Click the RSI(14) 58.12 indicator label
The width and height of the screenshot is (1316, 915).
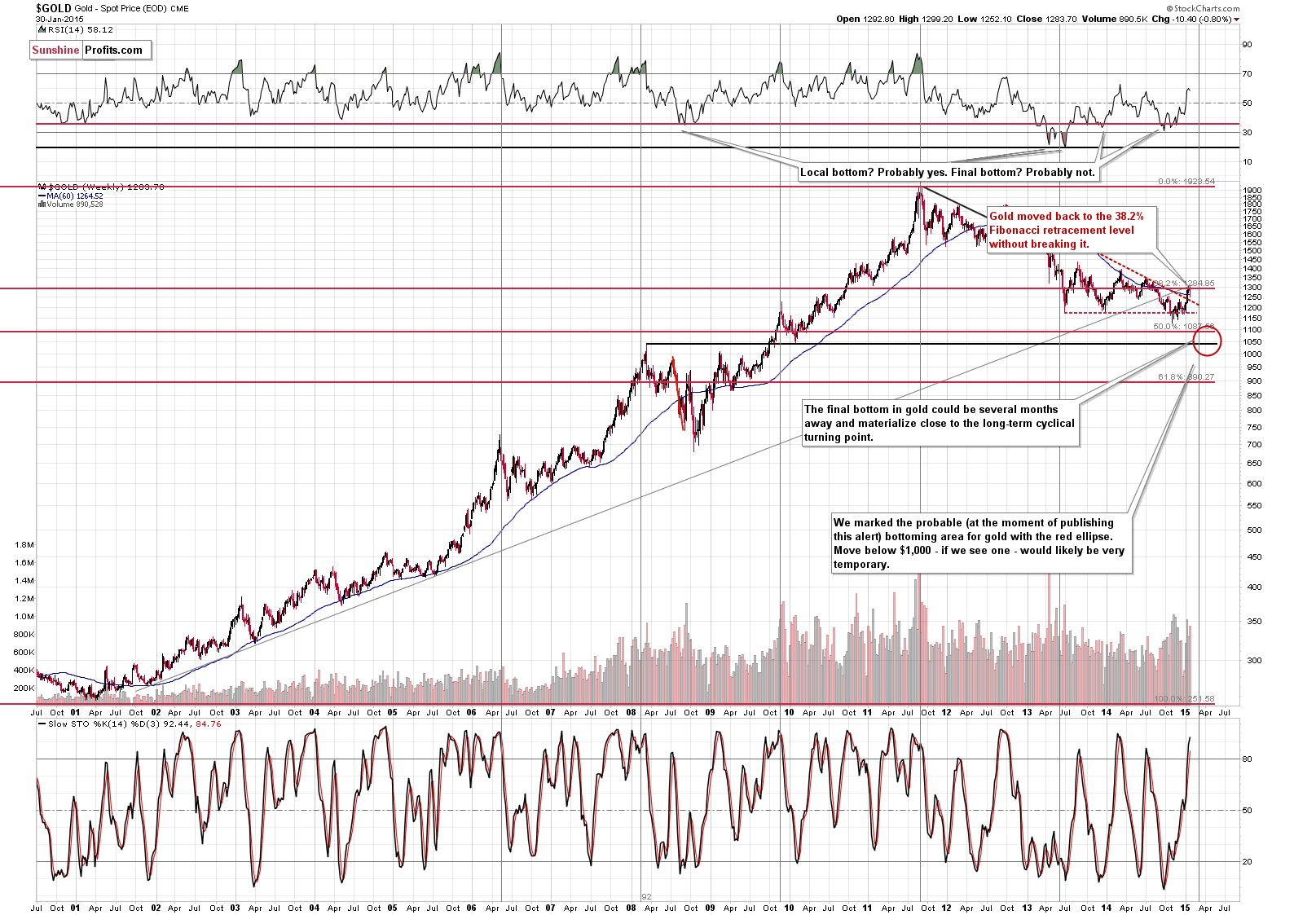point(76,30)
